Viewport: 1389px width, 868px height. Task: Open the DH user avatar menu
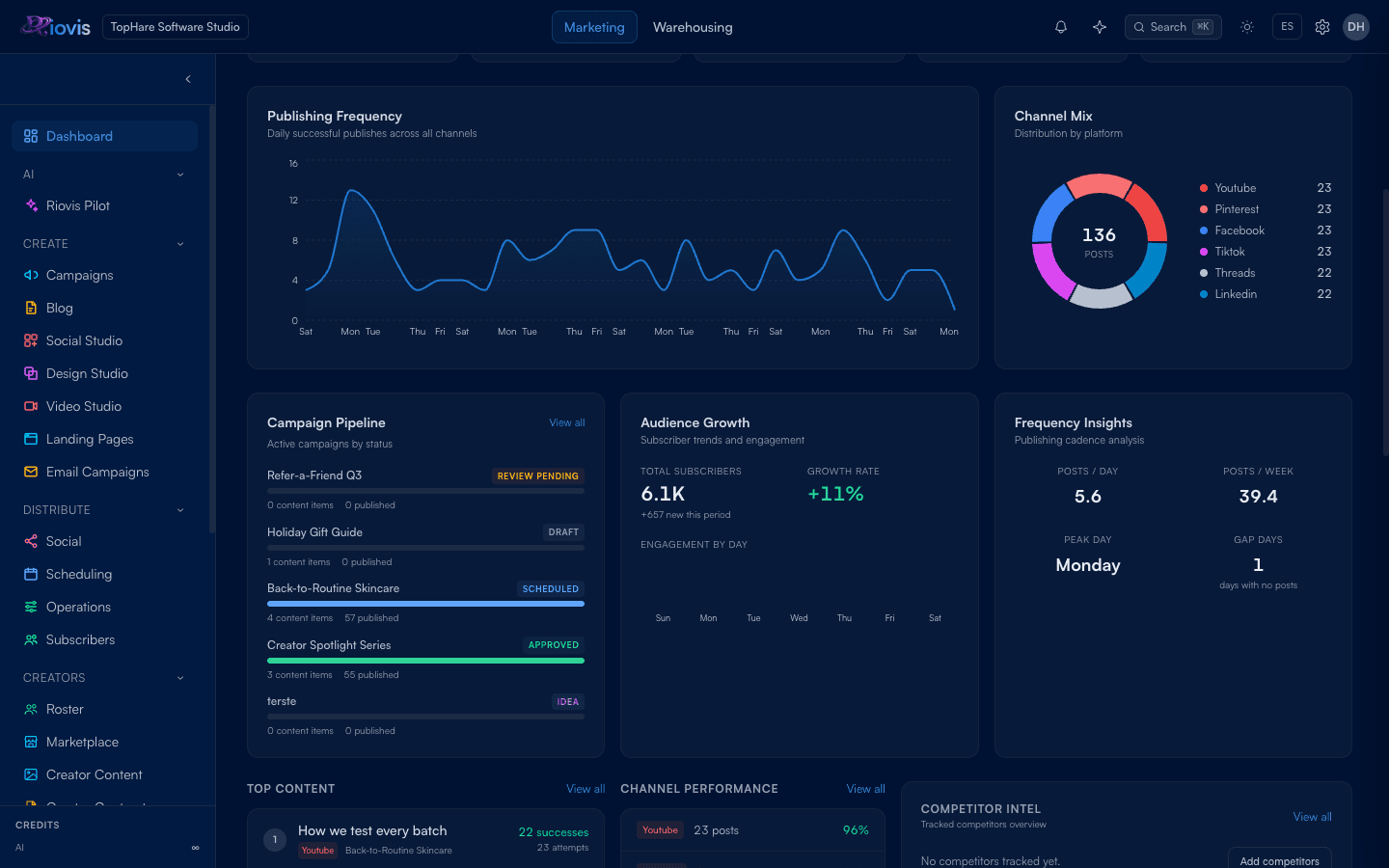[x=1356, y=27]
